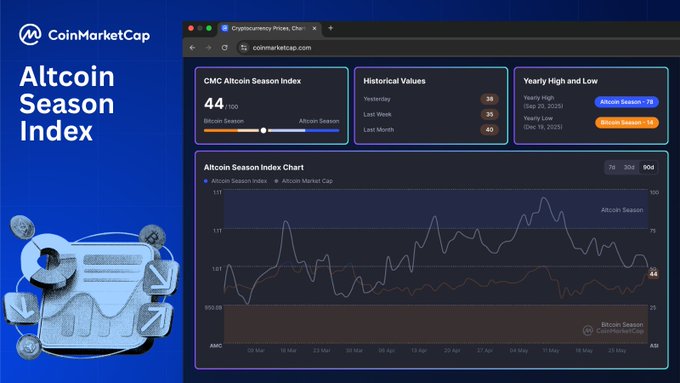Click the season index slider handle
This screenshot has width=680, height=383.
tap(263, 130)
